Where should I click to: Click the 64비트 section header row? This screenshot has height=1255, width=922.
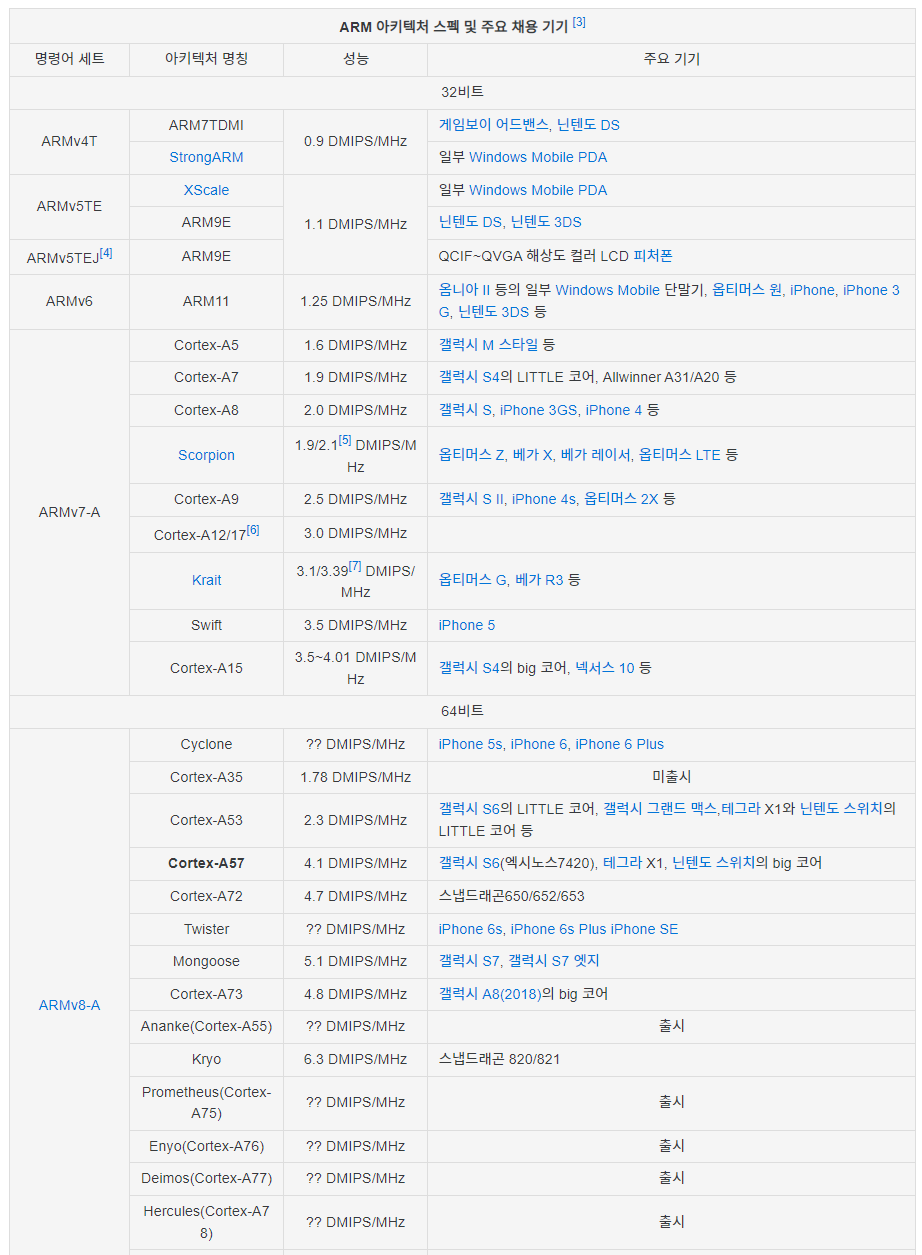462,711
